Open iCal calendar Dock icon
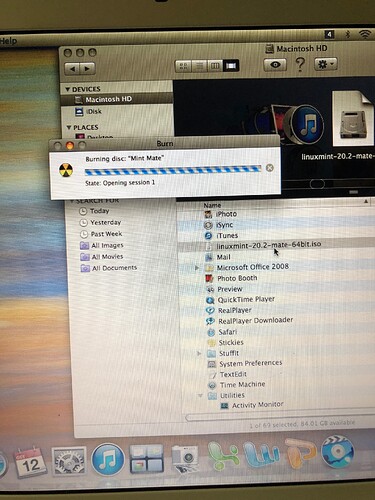 [x=30, y=463]
